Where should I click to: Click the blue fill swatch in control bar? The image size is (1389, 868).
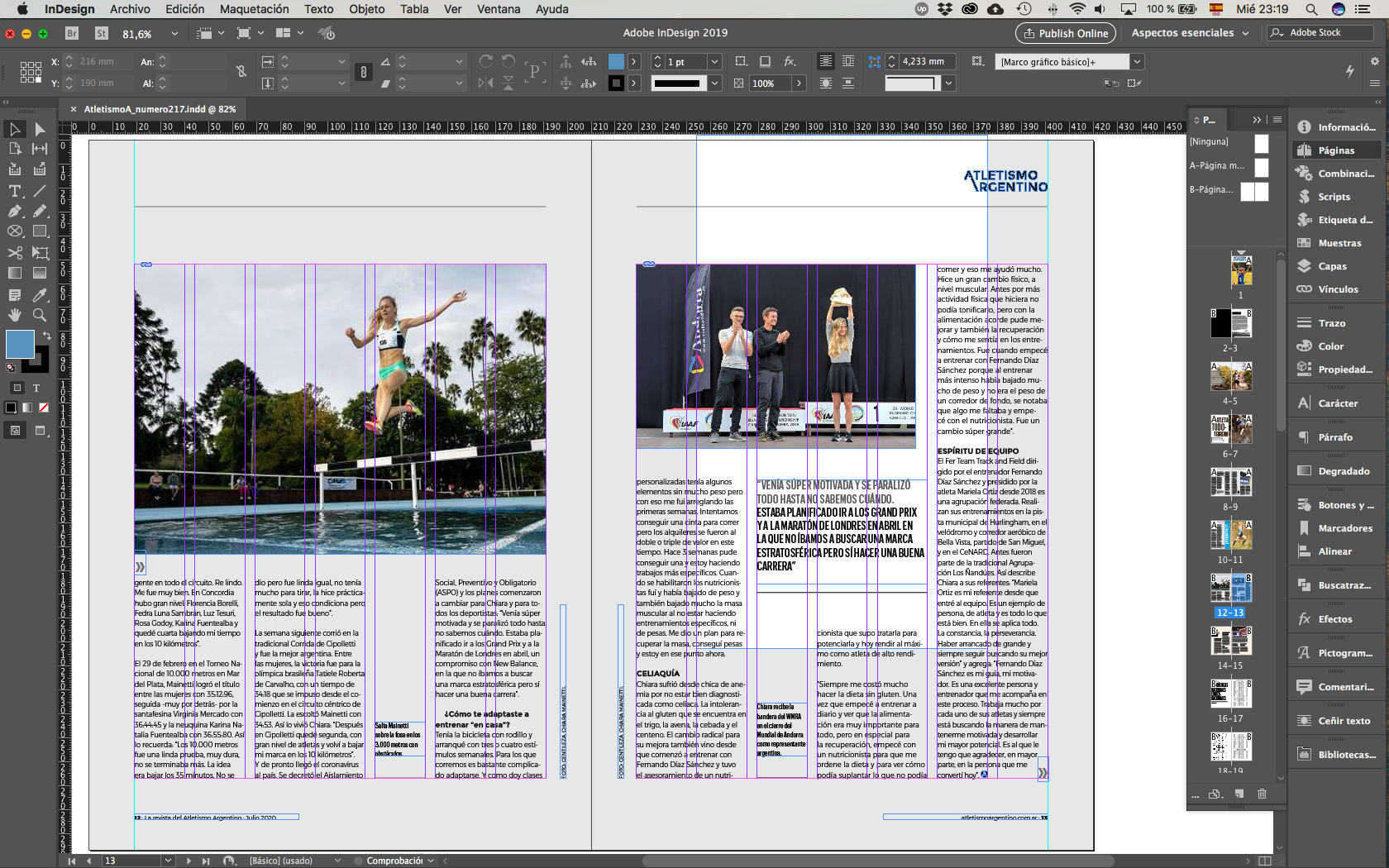616,61
